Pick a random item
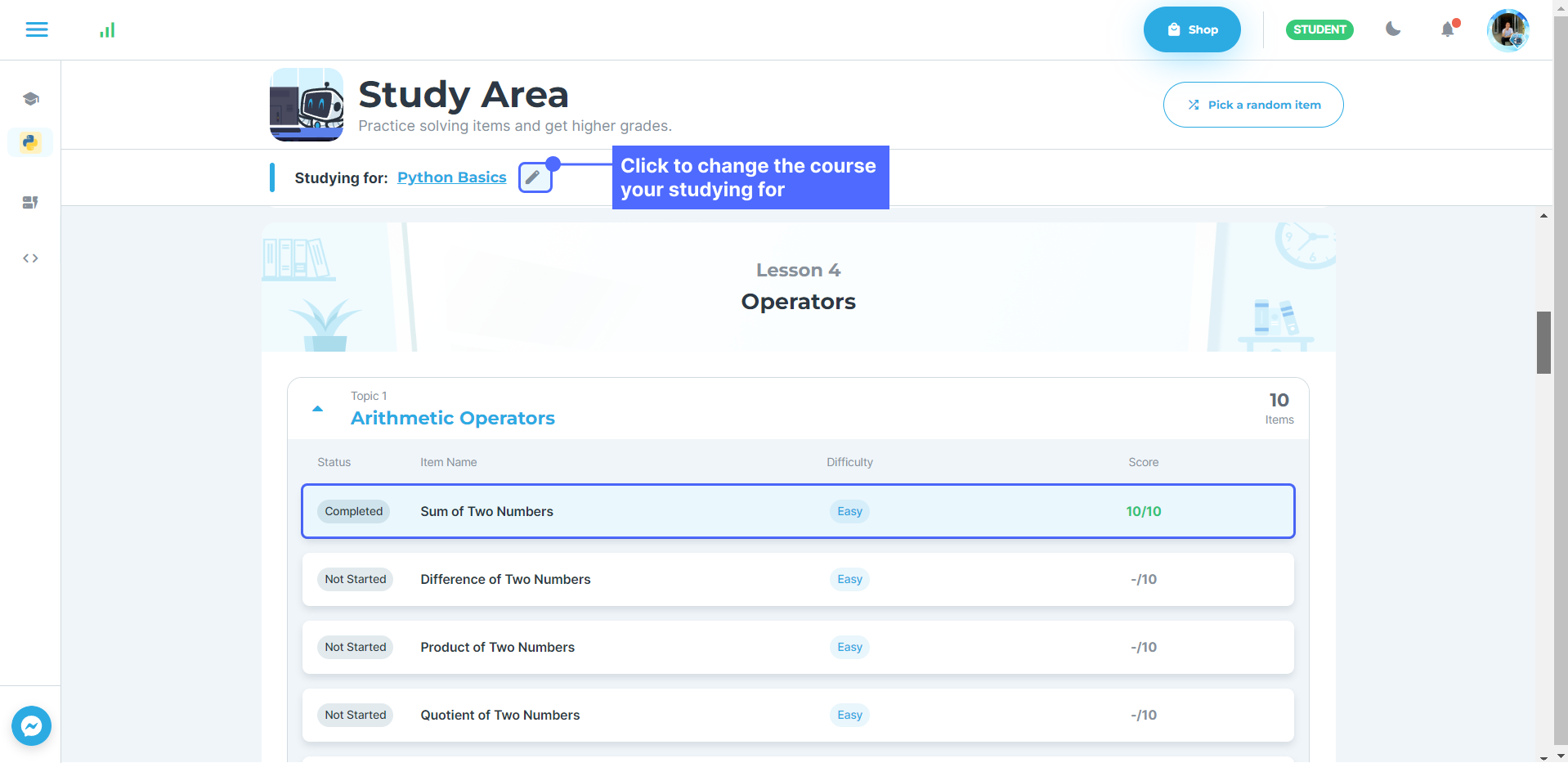 click(x=1252, y=105)
